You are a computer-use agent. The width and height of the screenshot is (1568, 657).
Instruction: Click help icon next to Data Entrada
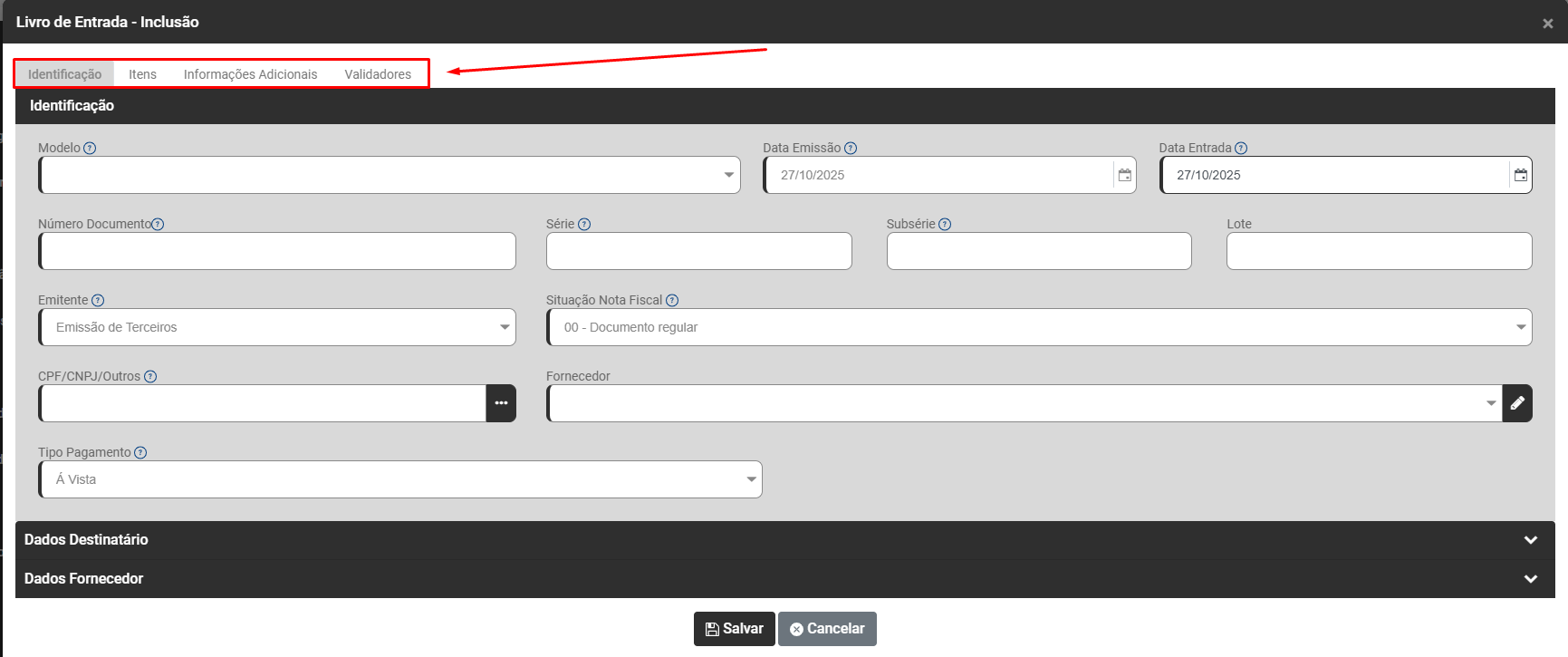coord(1241,148)
